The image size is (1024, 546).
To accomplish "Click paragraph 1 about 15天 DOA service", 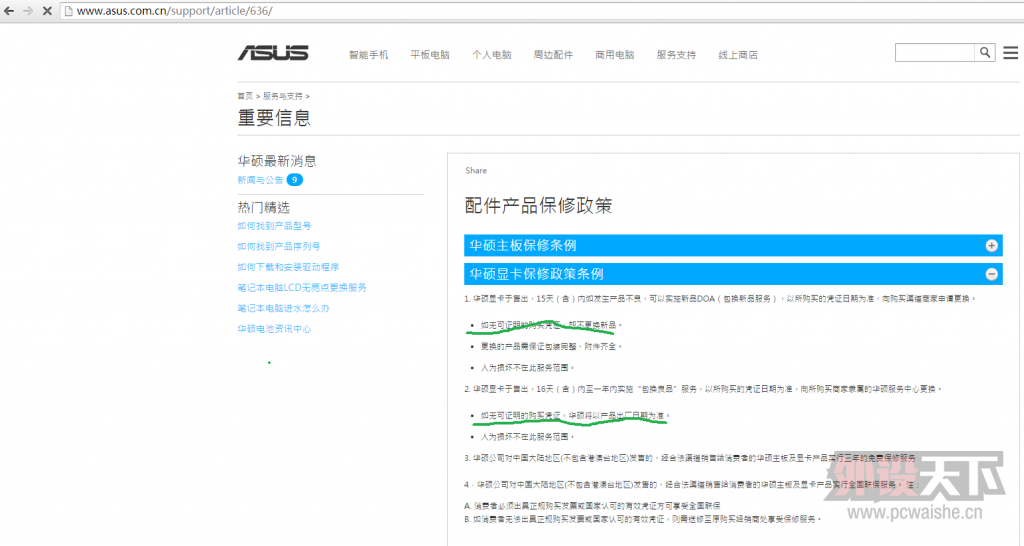I will [720, 298].
